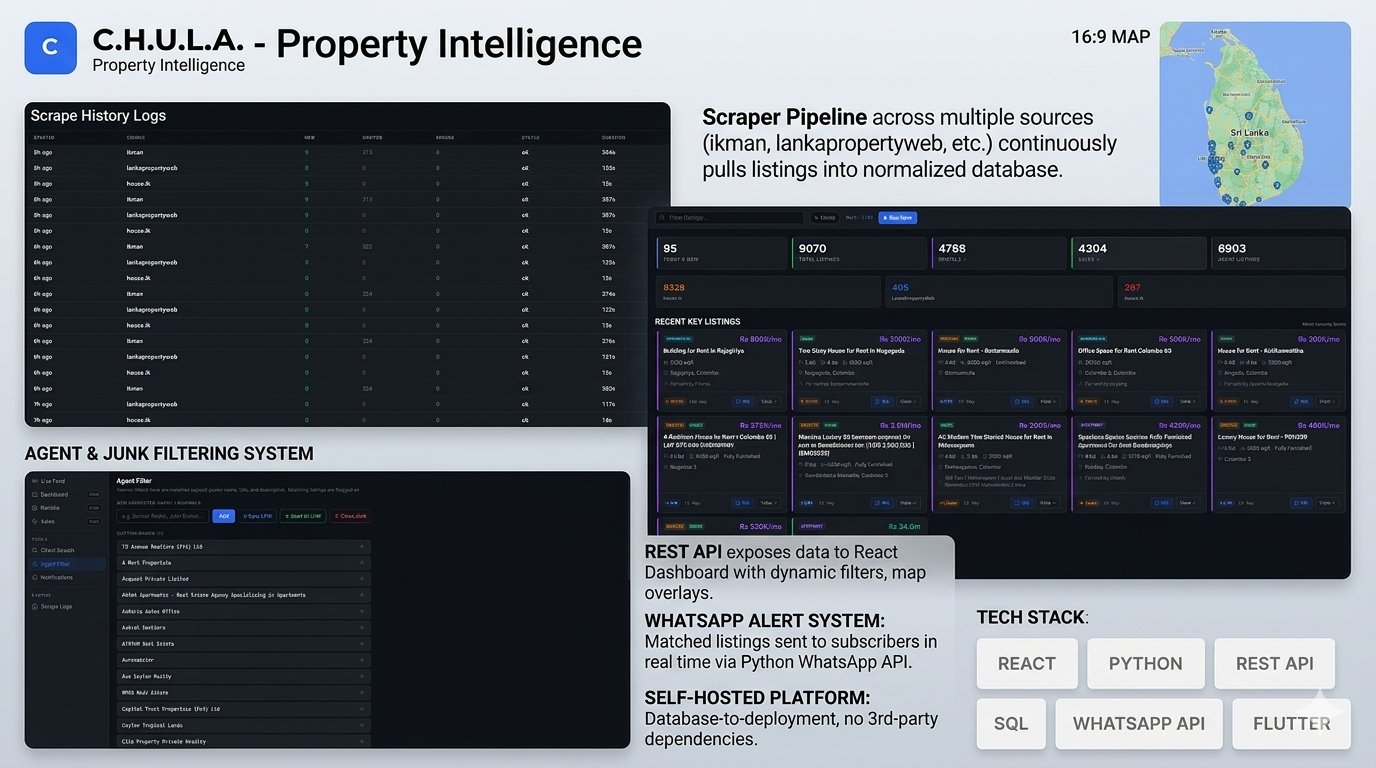Click the blue icon button on Rs 200K/mo card
This screenshot has width=1376, height=768.
point(1301,401)
